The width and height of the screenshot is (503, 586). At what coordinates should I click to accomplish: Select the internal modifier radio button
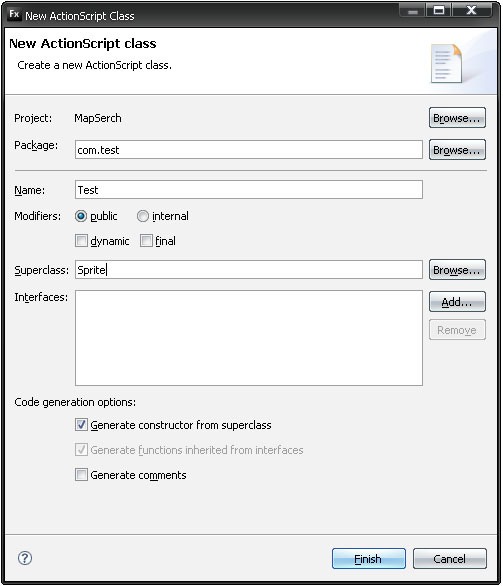tap(143, 216)
